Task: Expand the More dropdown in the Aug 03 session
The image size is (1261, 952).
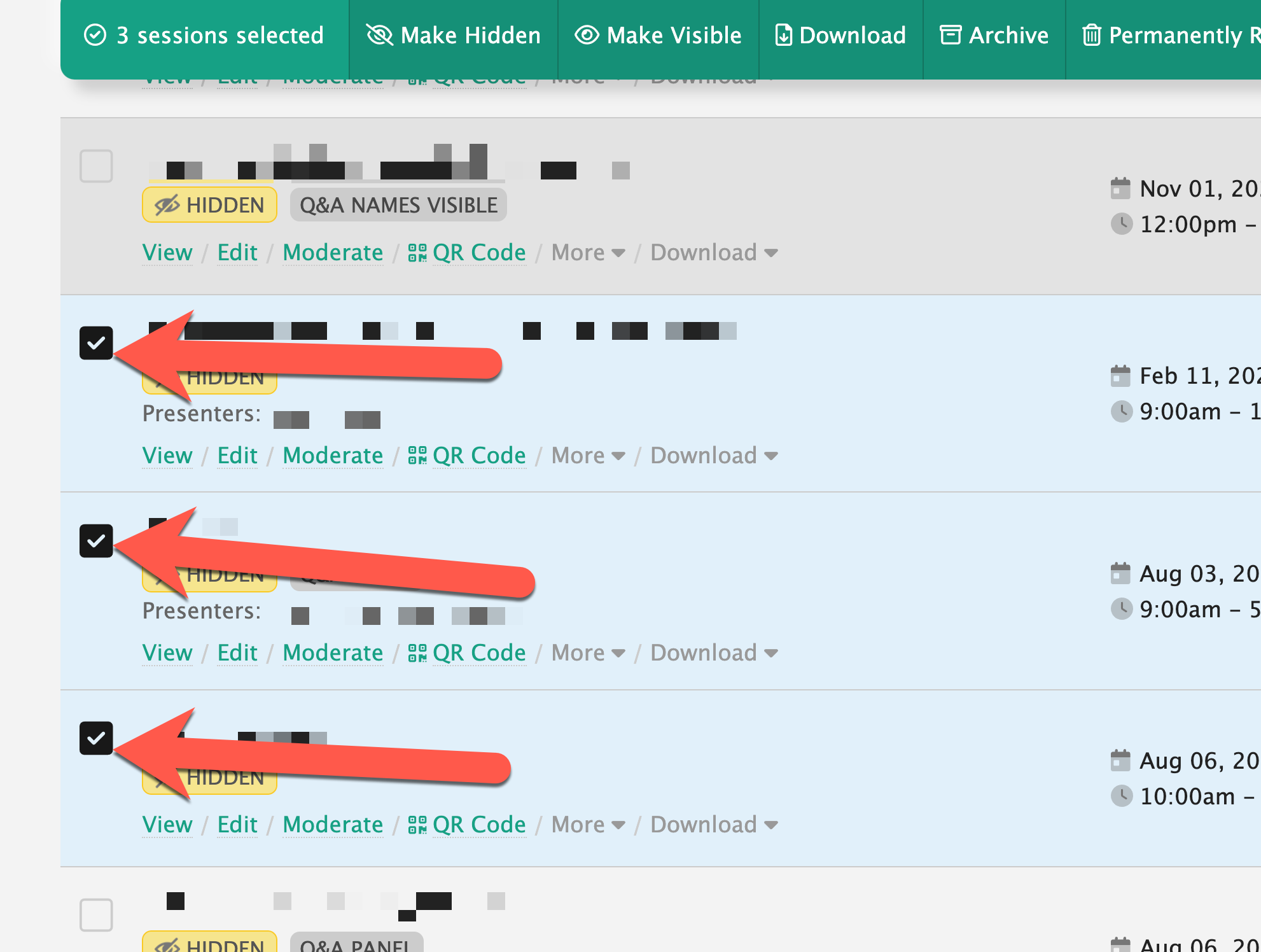Action: 588,653
